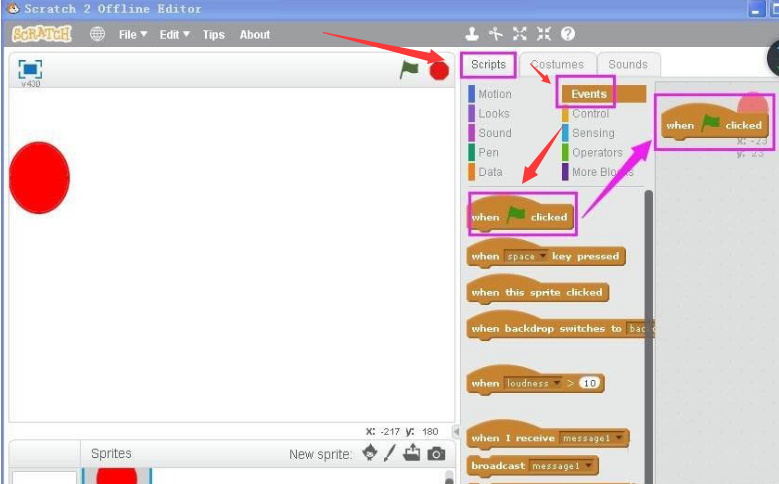Select the Delete scissors tool
Image resolution: width=779 pixels, height=484 pixels.
pyautogui.click(x=495, y=34)
